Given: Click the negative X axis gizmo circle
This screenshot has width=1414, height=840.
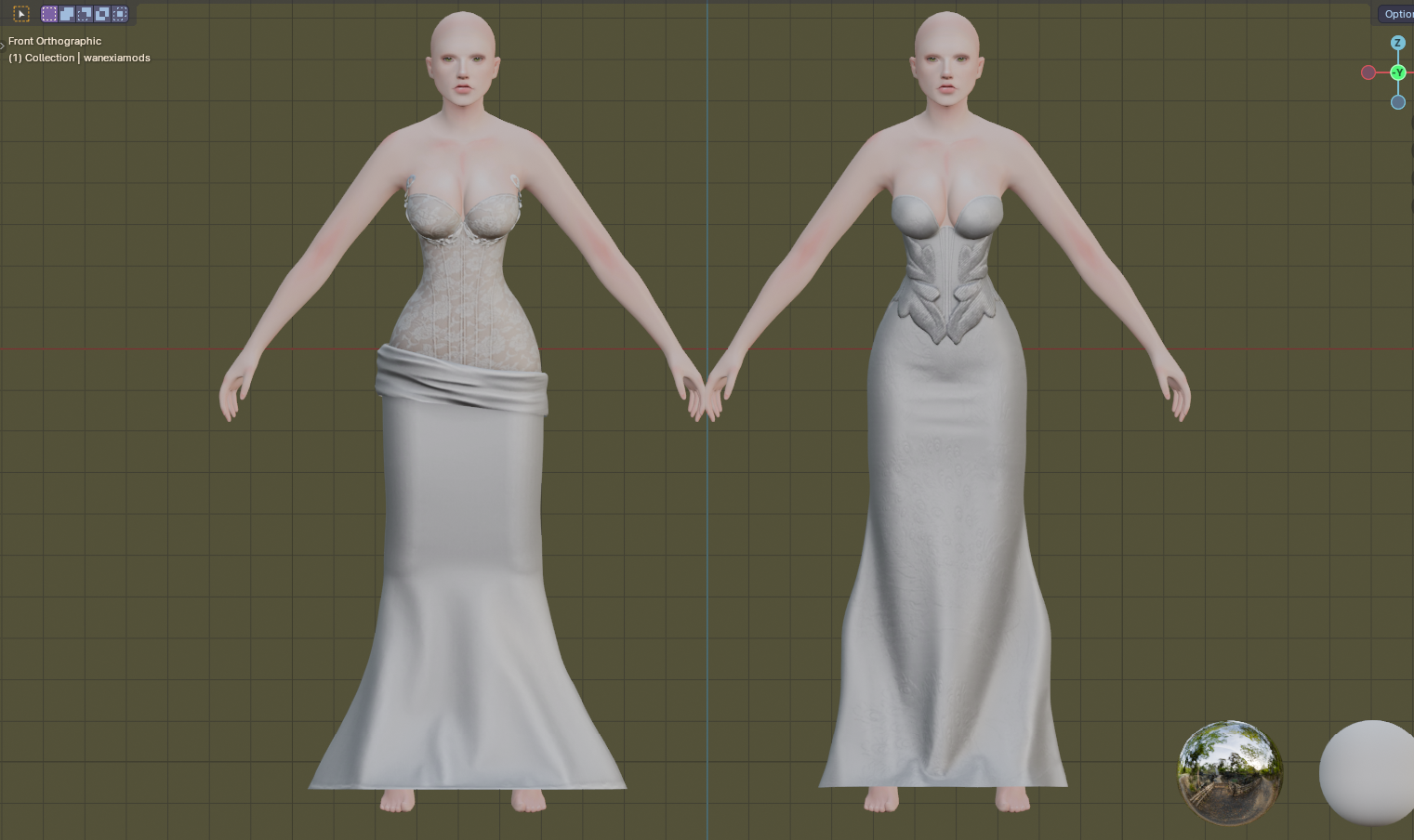Looking at the screenshot, I should [1368, 72].
